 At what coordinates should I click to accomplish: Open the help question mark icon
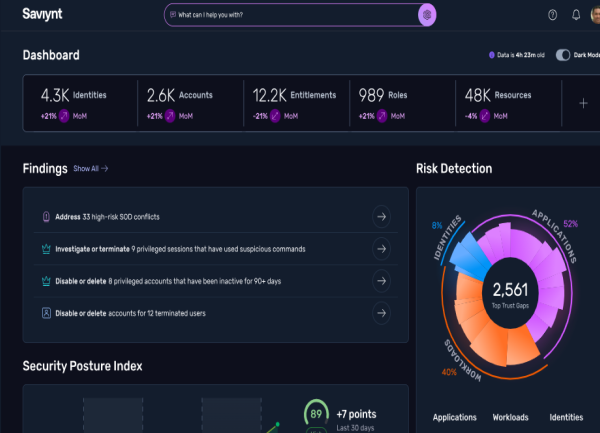(x=552, y=15)
